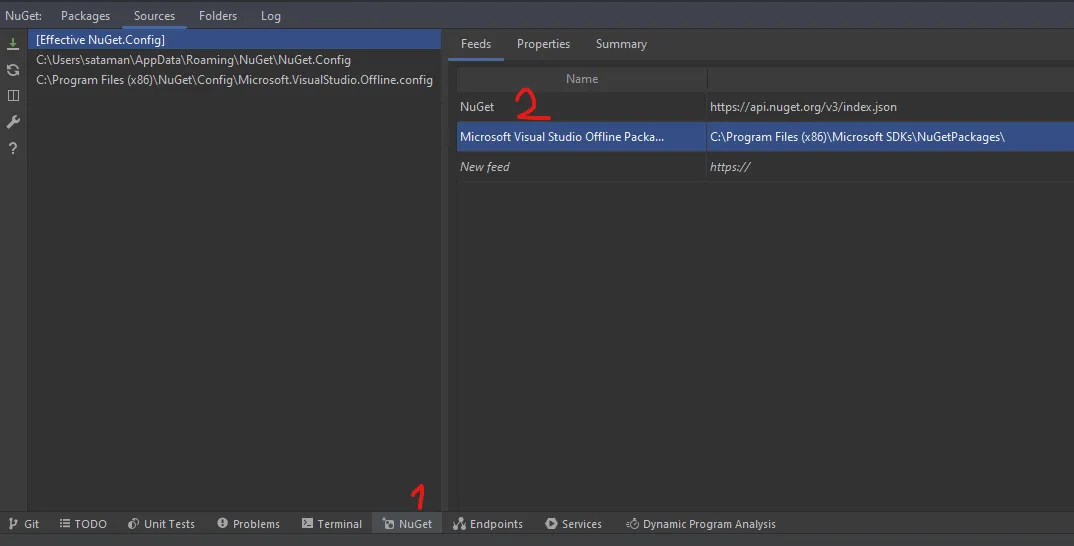This screenshot has width=1074, height=546.
Task: Click the https://api.nuget.org/v3/index.json URL cell
Action: 890,107
